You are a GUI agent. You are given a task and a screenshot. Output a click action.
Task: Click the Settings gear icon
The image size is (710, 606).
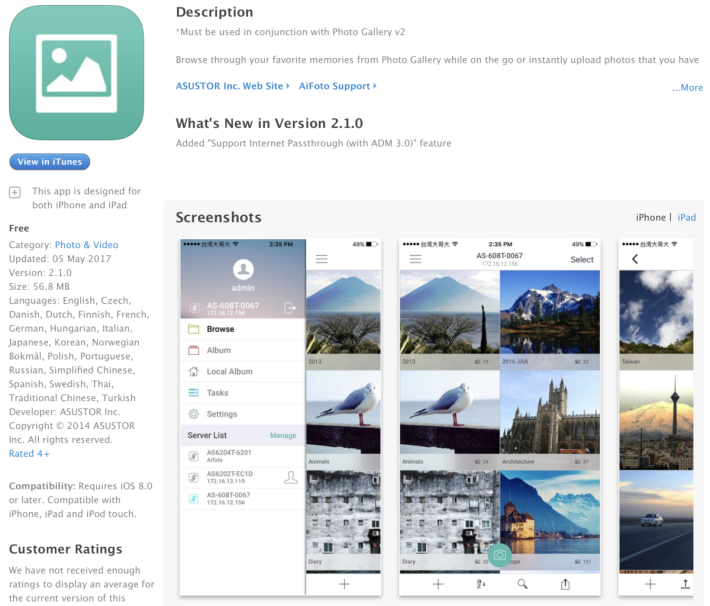coord(193,414)
